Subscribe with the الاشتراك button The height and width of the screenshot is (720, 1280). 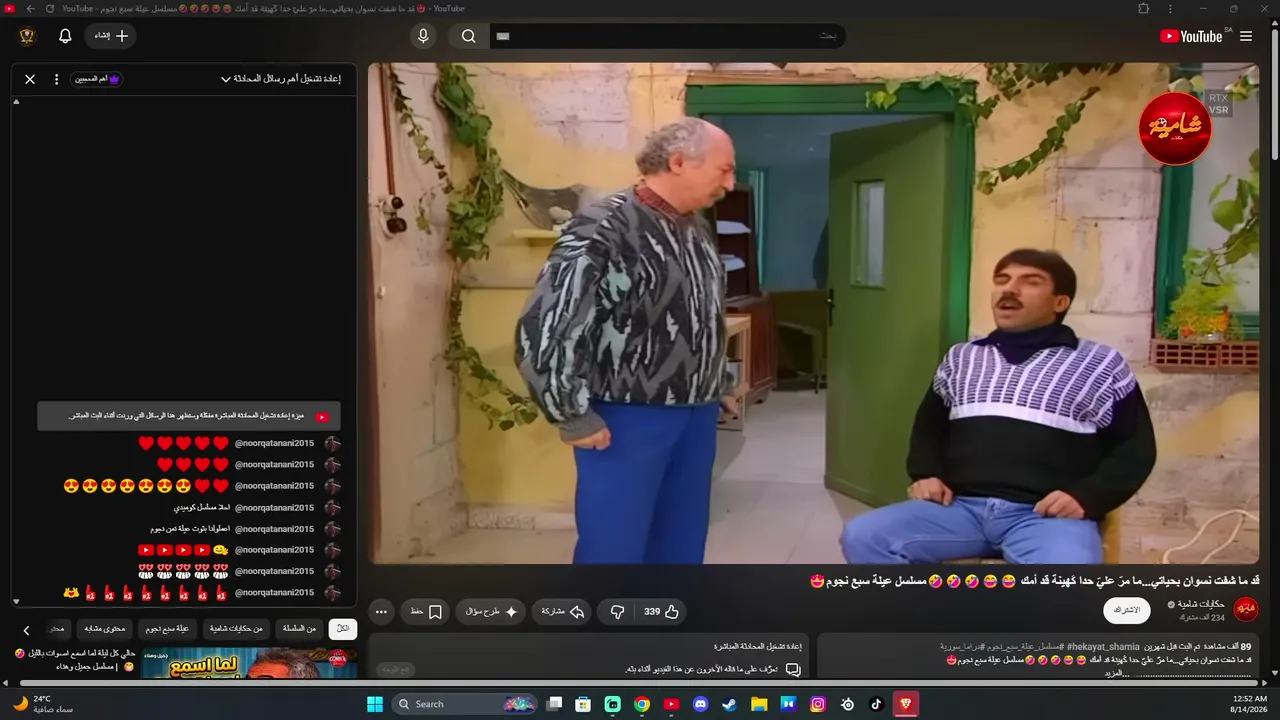point(1127,610)
